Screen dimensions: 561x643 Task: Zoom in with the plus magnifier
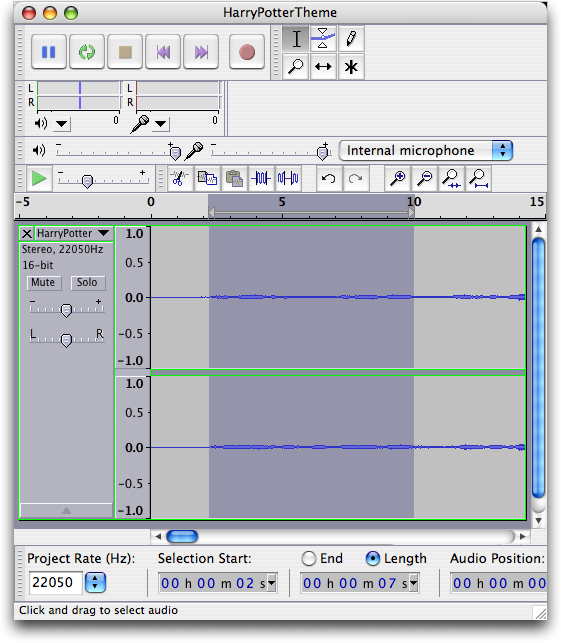397,178
